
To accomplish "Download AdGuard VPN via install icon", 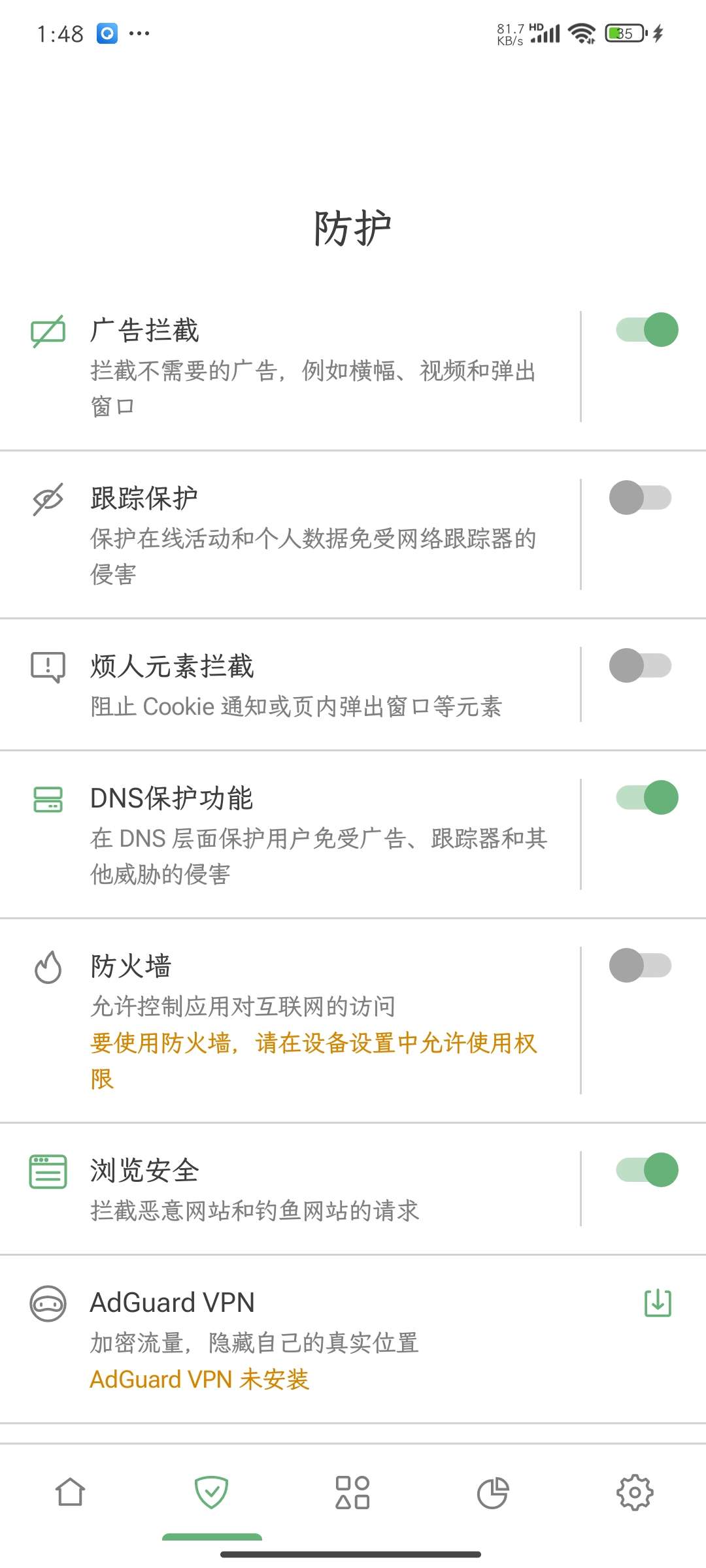I will coord(658,1303).
